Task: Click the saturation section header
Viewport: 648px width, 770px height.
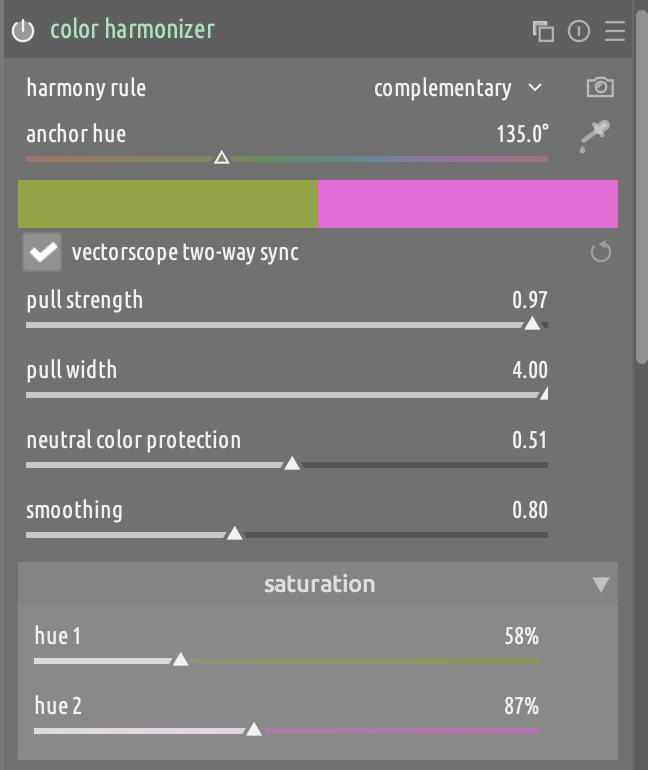Action: click(x=319, y=584)
